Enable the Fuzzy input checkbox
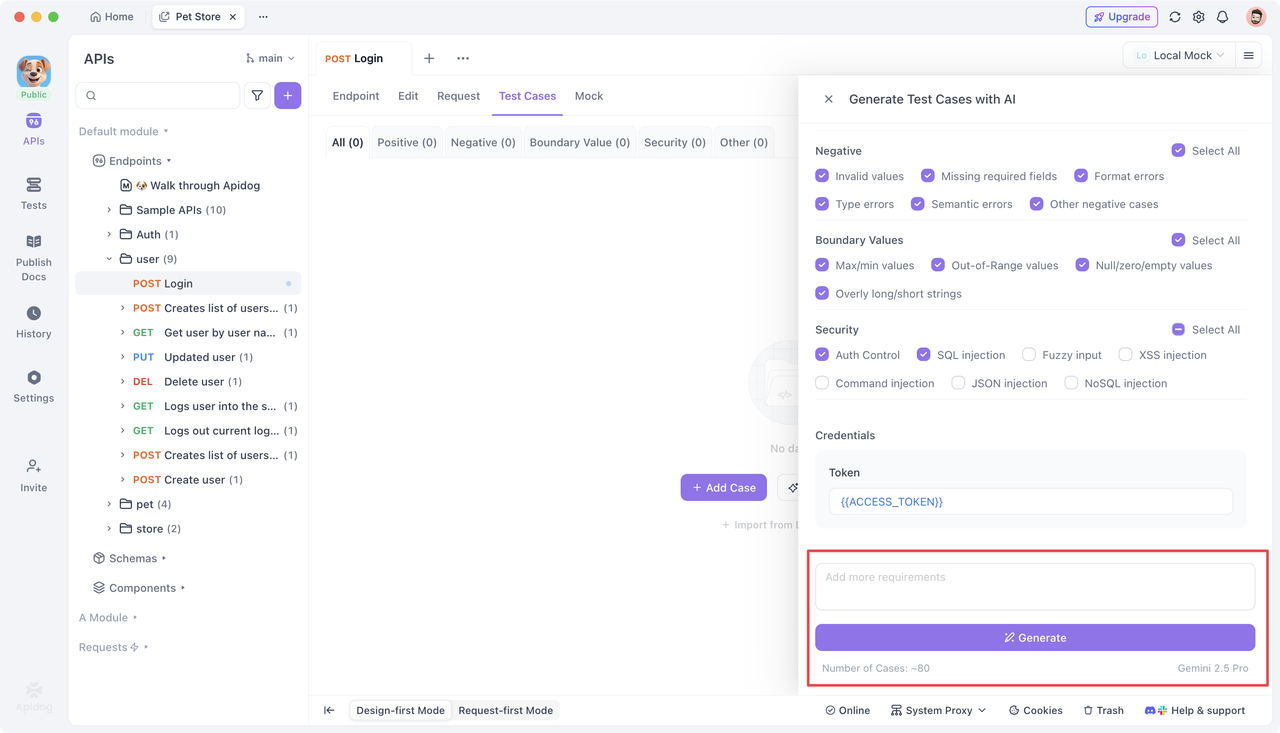This screenshot has width=1280, height=733. click(1028, 355)
